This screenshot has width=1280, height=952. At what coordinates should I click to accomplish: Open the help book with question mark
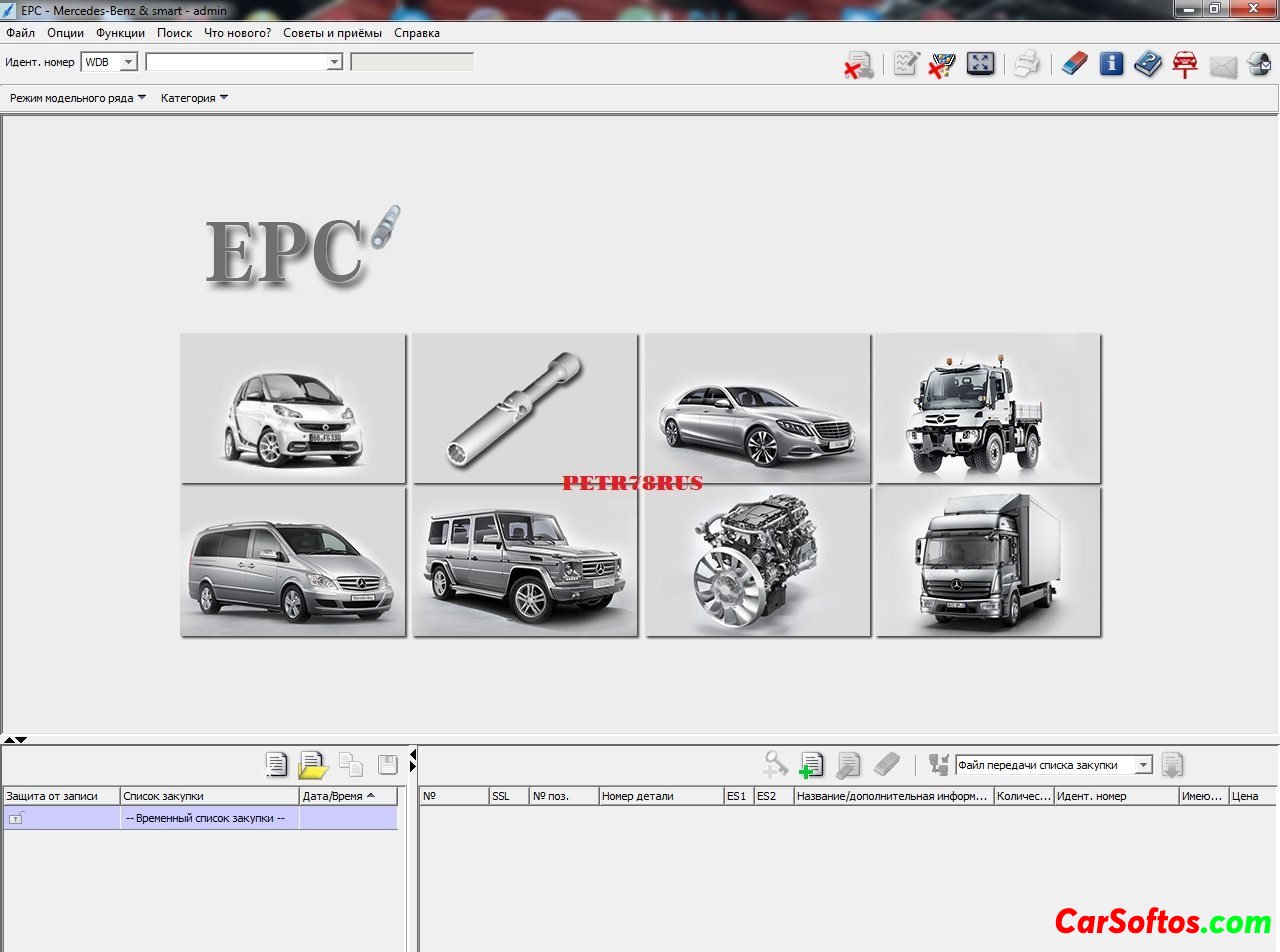(x=1148, y=65)
